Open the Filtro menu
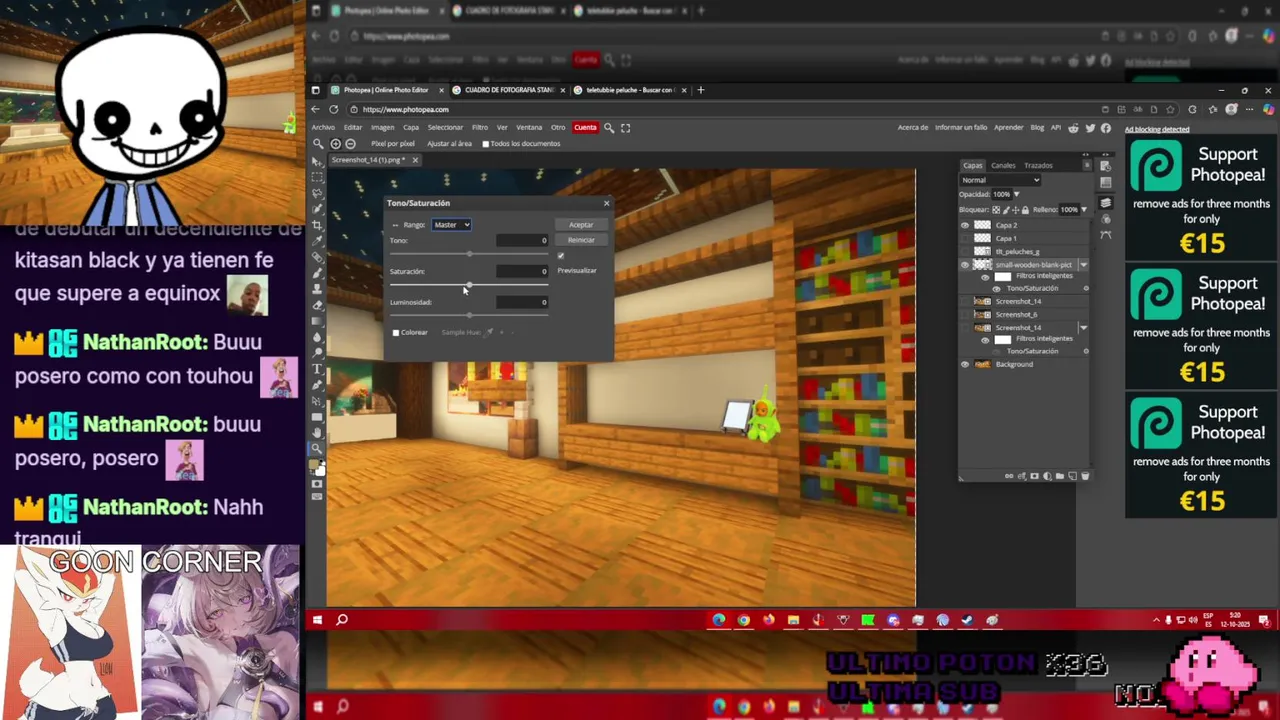Screen dimensions: 1280x720 click(x=480, y=128)
